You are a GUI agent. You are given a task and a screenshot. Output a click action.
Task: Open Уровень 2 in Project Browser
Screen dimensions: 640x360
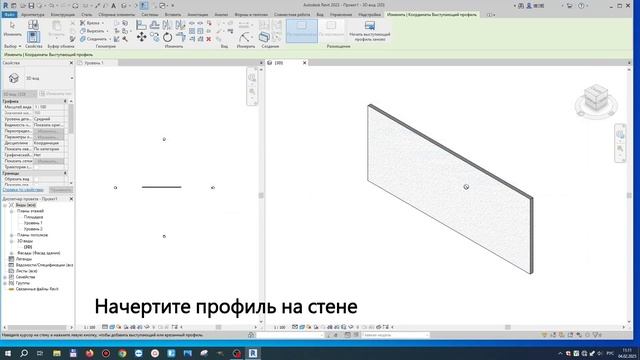pos(33,229)
